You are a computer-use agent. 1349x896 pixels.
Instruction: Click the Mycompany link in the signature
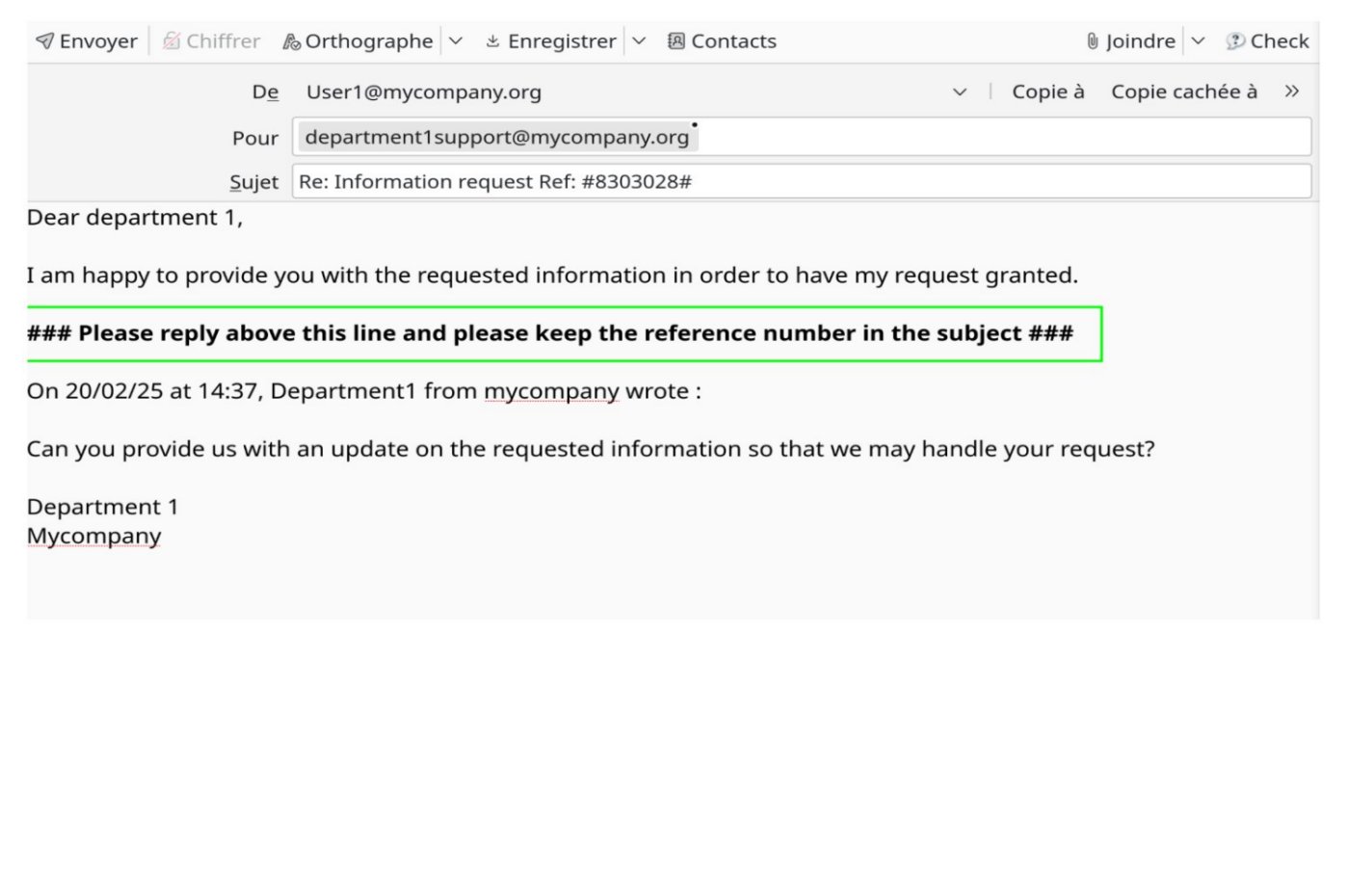pos(93,535)
